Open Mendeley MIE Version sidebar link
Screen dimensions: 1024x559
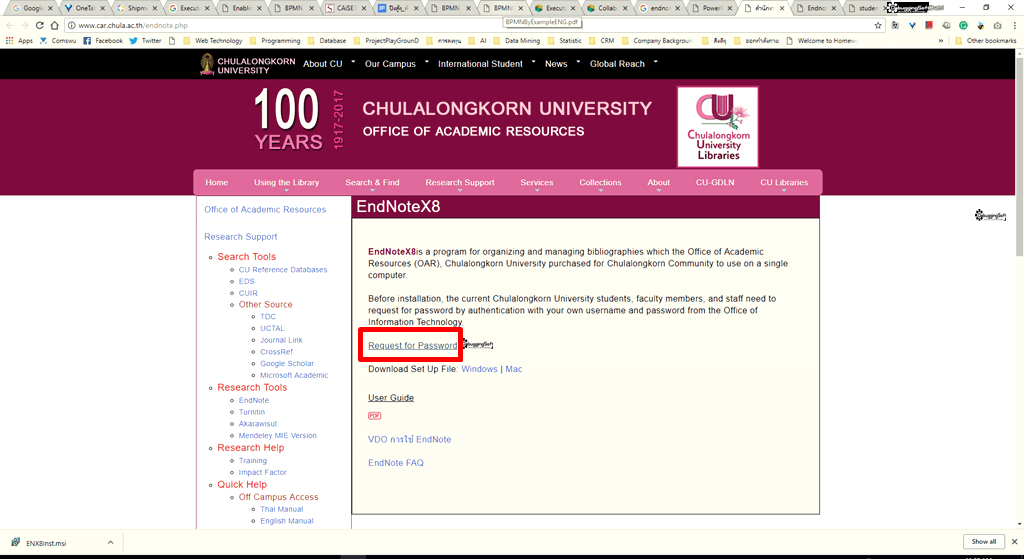coord(278,436)
